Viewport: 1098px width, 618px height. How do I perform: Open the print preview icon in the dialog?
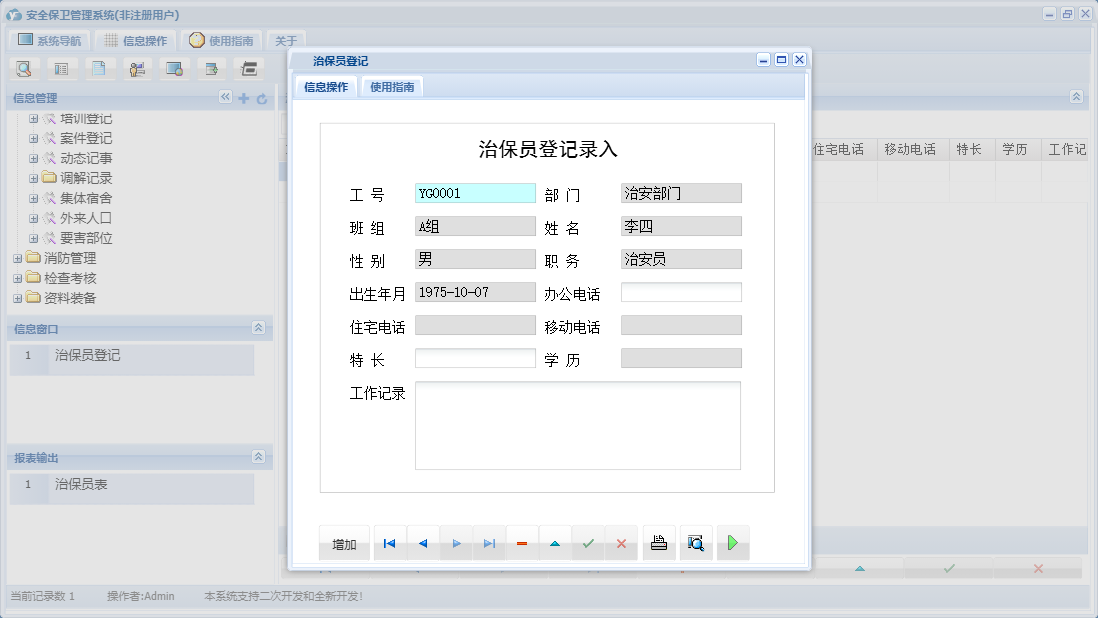click(x=696, y=542)
